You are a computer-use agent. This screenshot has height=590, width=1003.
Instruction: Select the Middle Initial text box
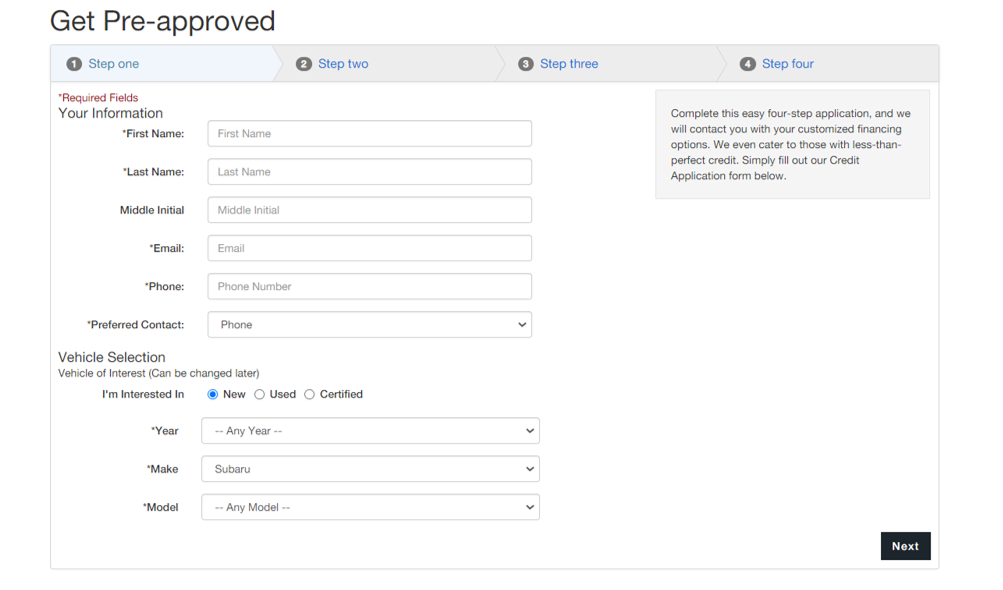369,210
